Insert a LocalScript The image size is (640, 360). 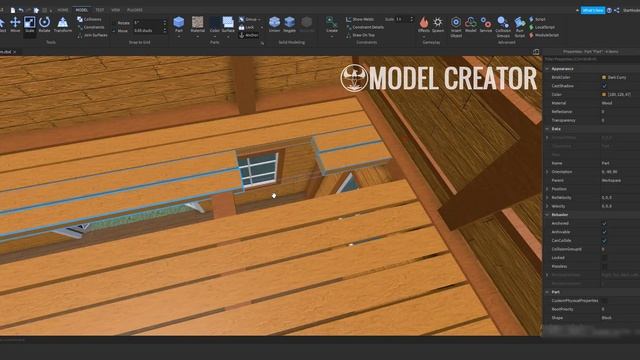(x=542, y=27)
